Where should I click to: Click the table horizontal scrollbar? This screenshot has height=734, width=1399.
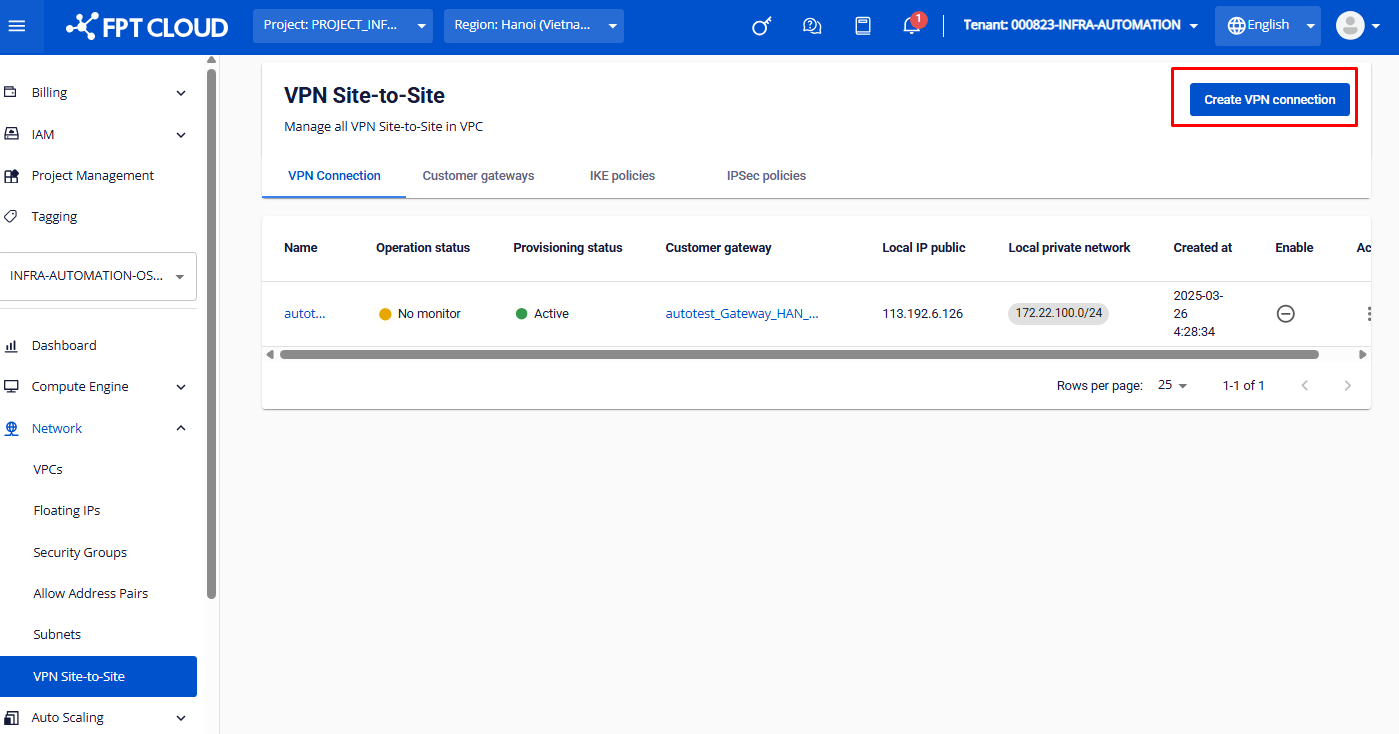coord(798,354)
